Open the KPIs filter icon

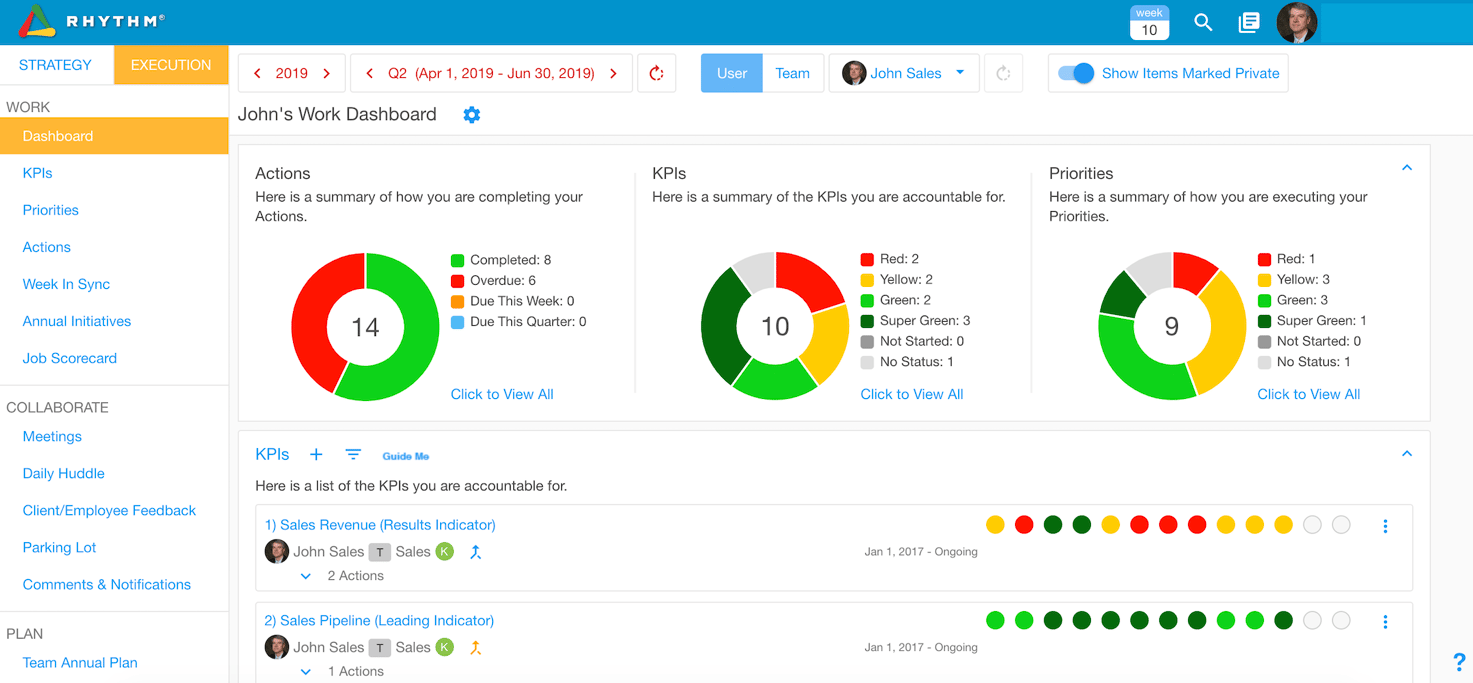pos(353,454)
